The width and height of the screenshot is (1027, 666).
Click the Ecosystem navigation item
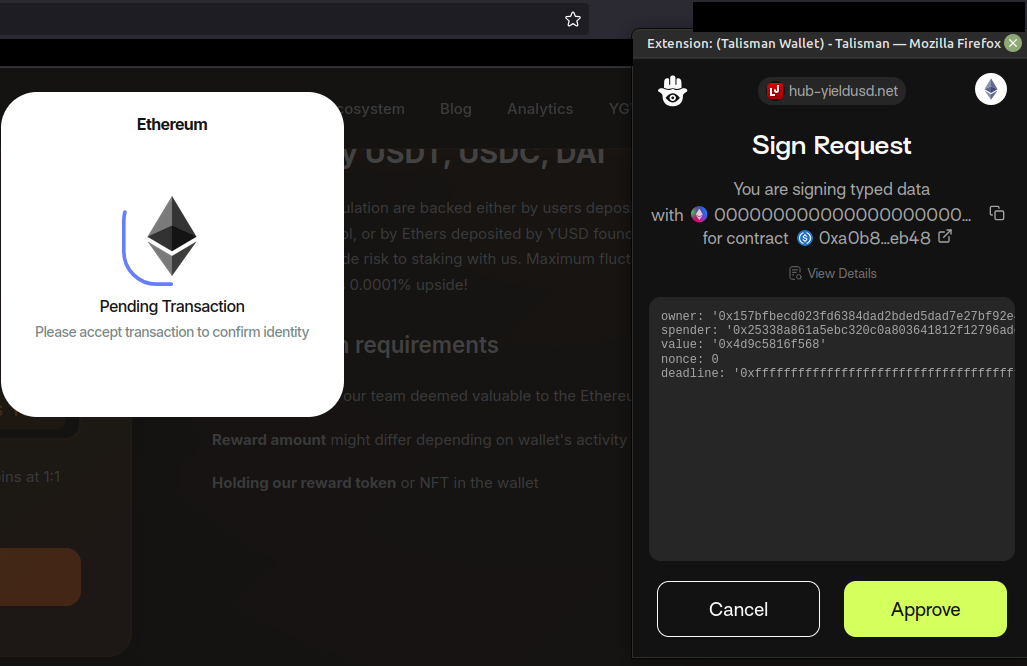tap(372, 109)
